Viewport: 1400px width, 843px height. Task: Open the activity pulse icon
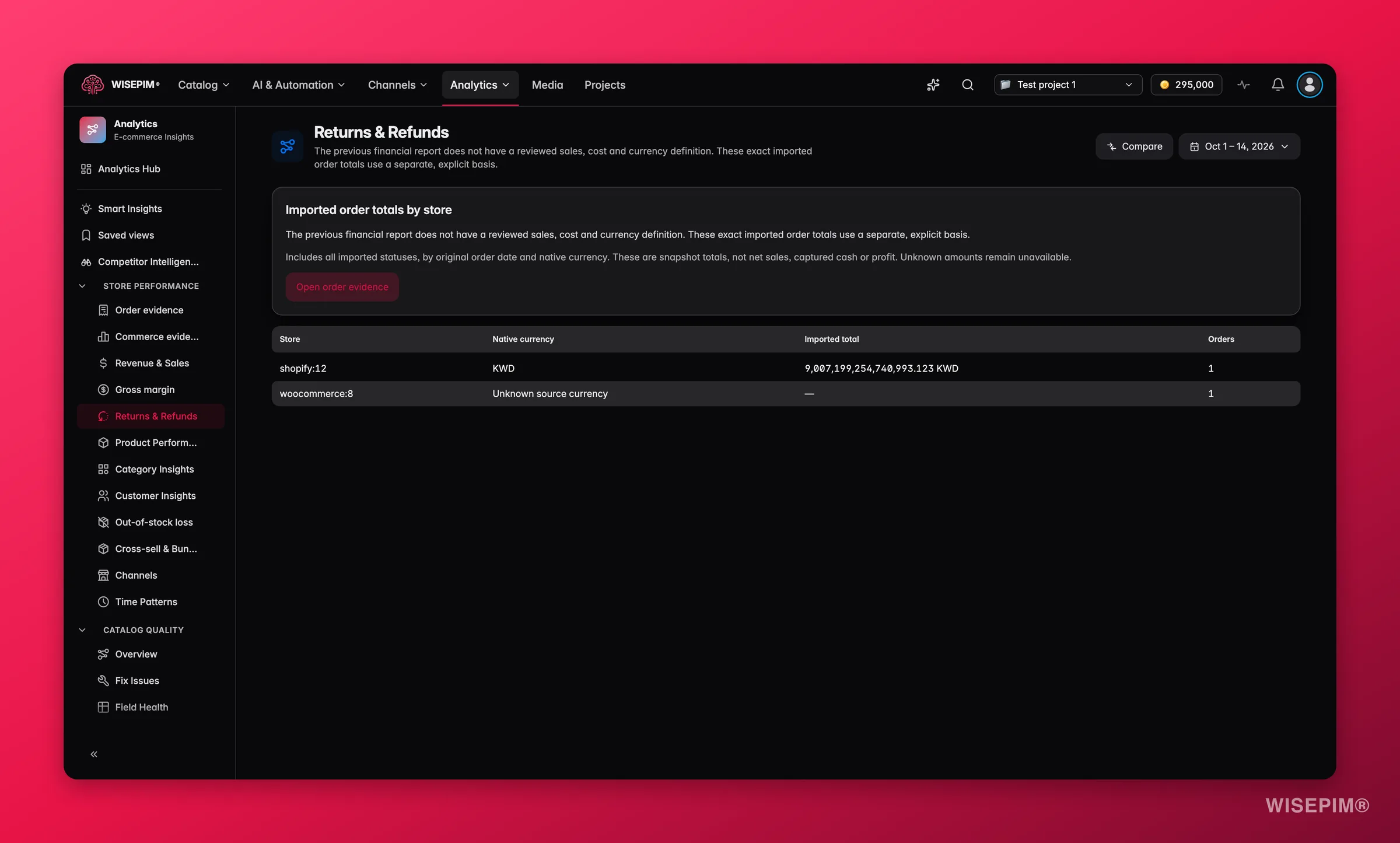[x=1244, y=85]
